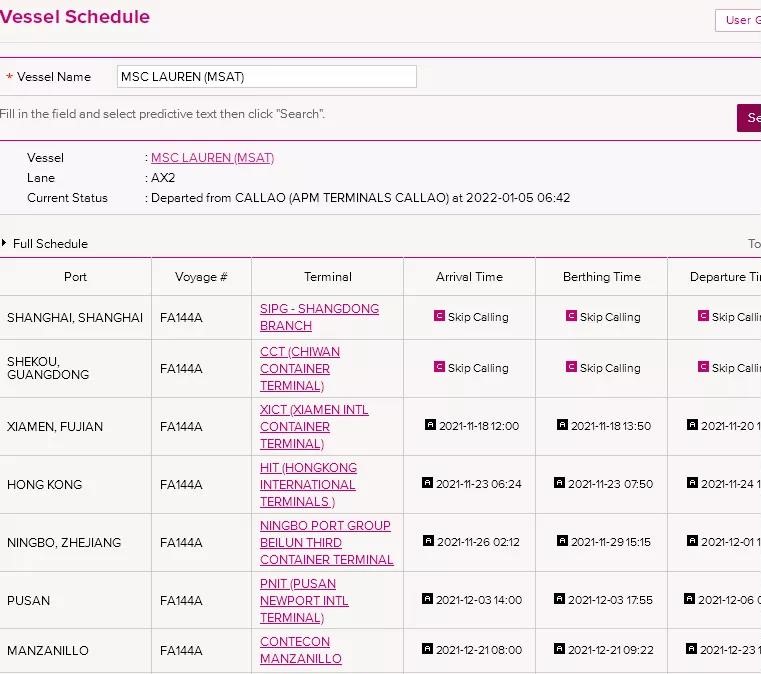Click the actual-time icon beside Pusan berthing time

[x=562, y=599]
